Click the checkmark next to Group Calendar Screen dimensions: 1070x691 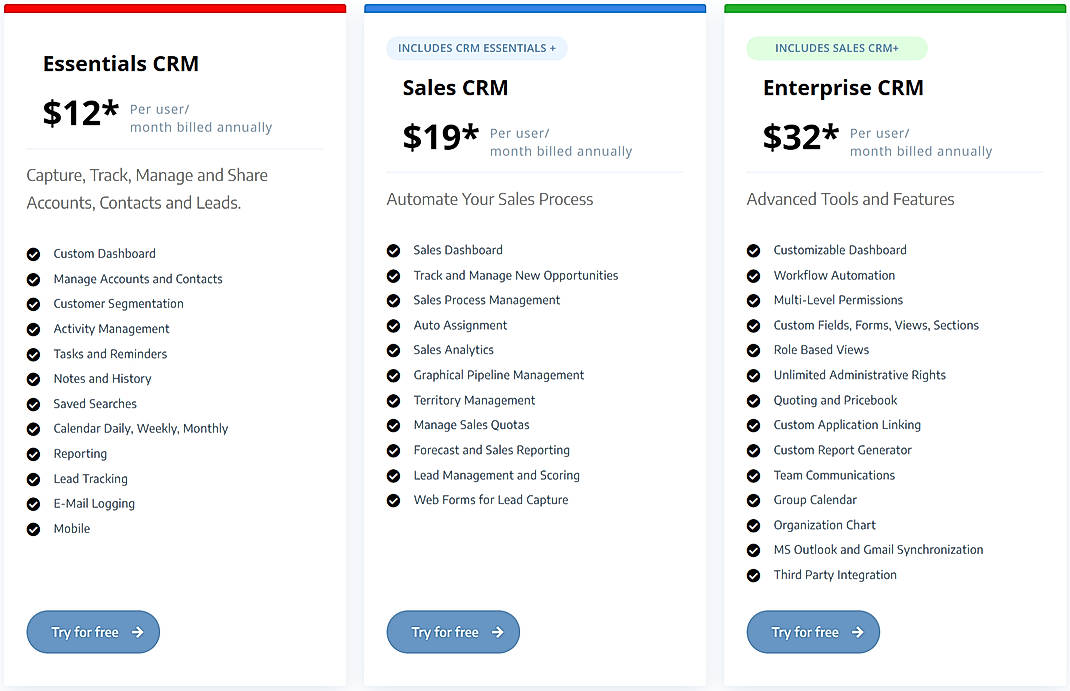tap(753, 500)
